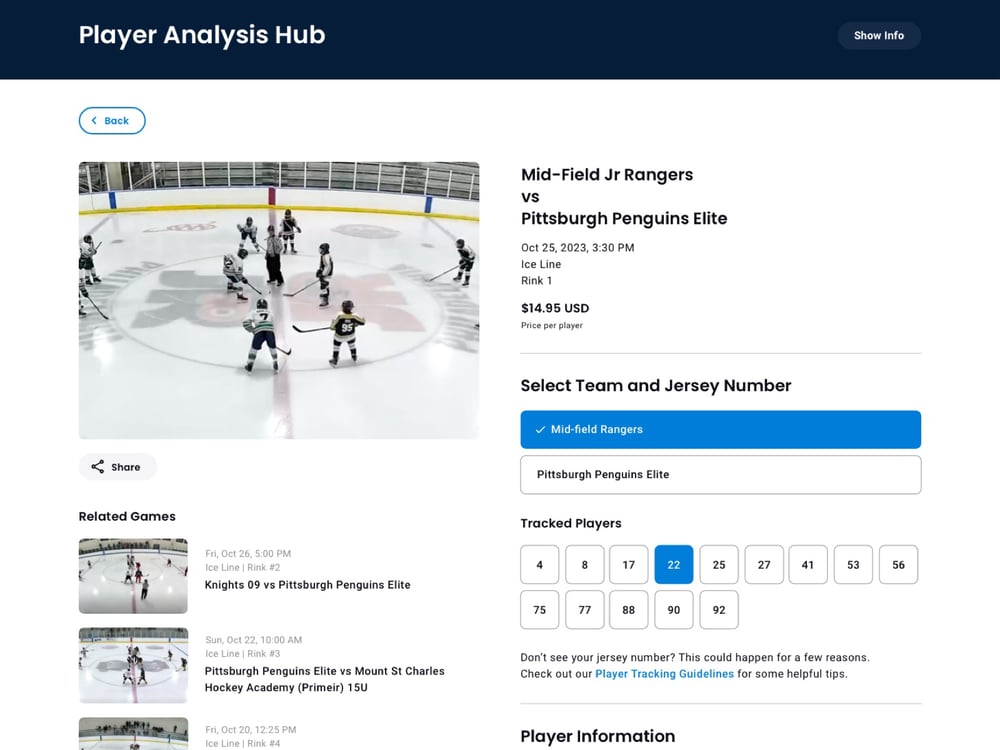
Task: Click the Show Info button
Action: (878, 36)
